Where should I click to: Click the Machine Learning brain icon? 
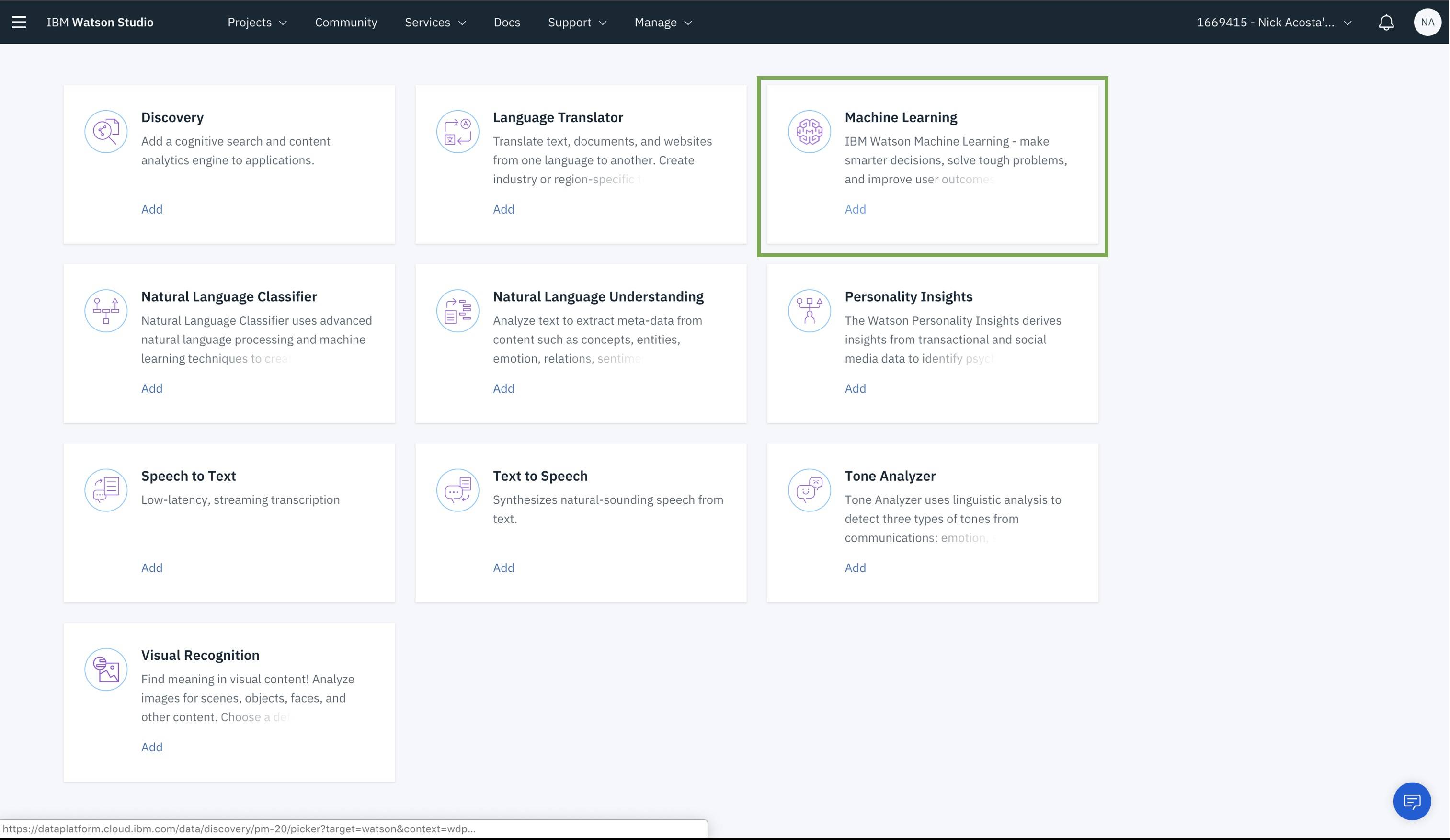(x=809, y=131)
